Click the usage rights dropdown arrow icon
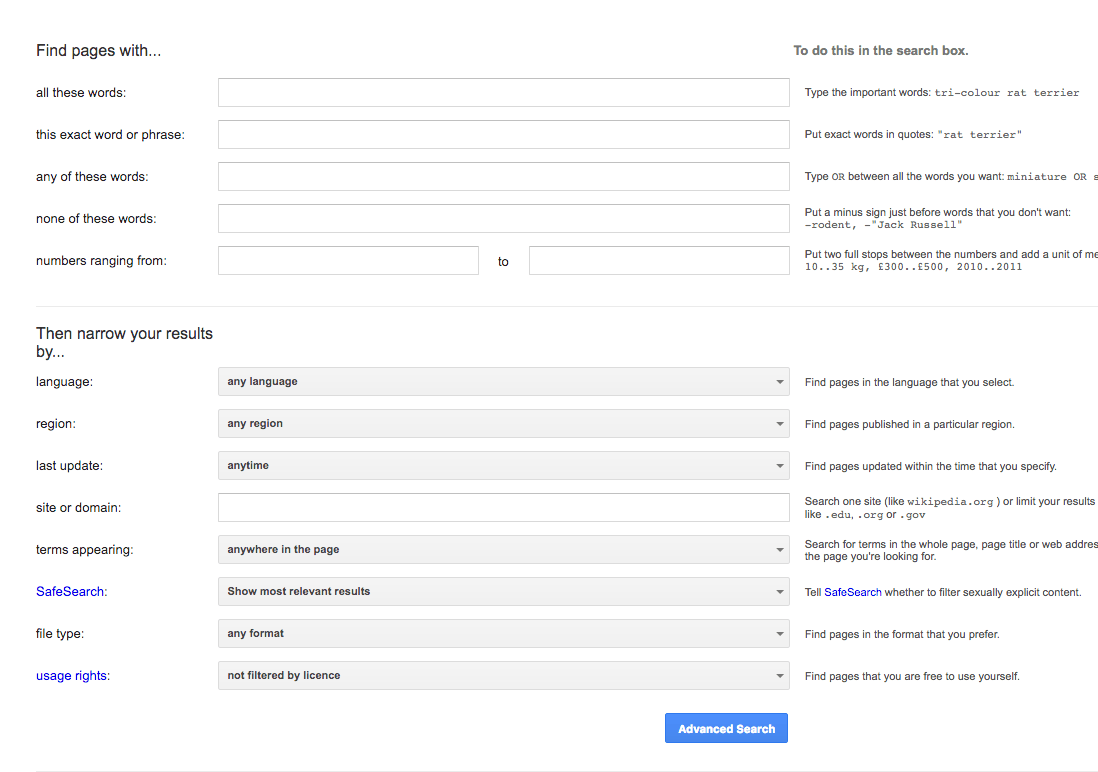The width and height of the screenshot is (1098, 772). 779,676
